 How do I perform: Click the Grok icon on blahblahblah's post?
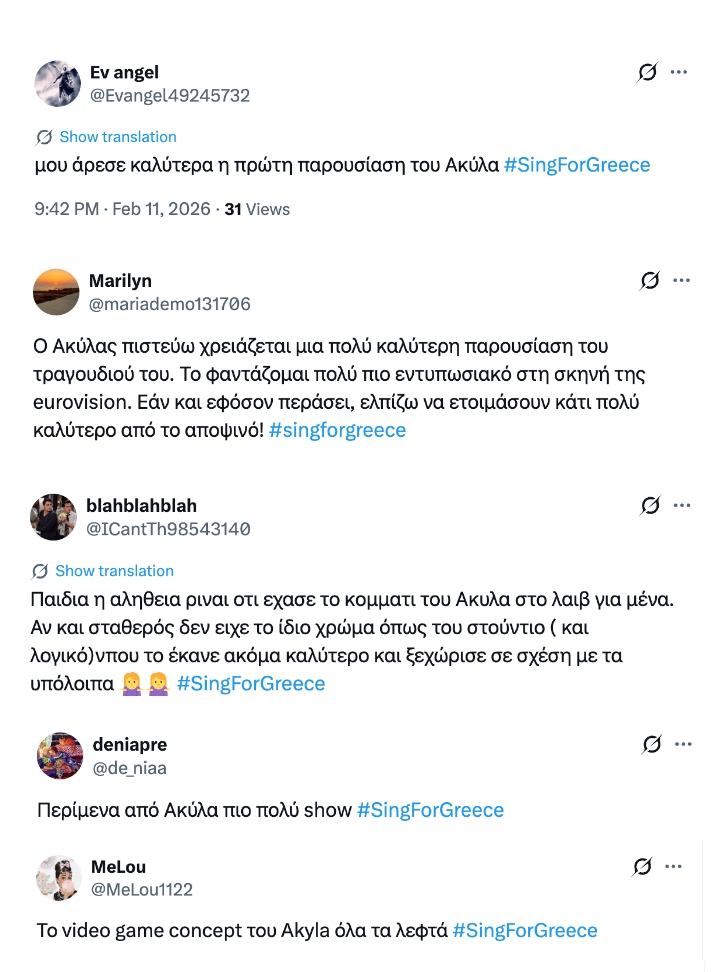coord(650,505)
